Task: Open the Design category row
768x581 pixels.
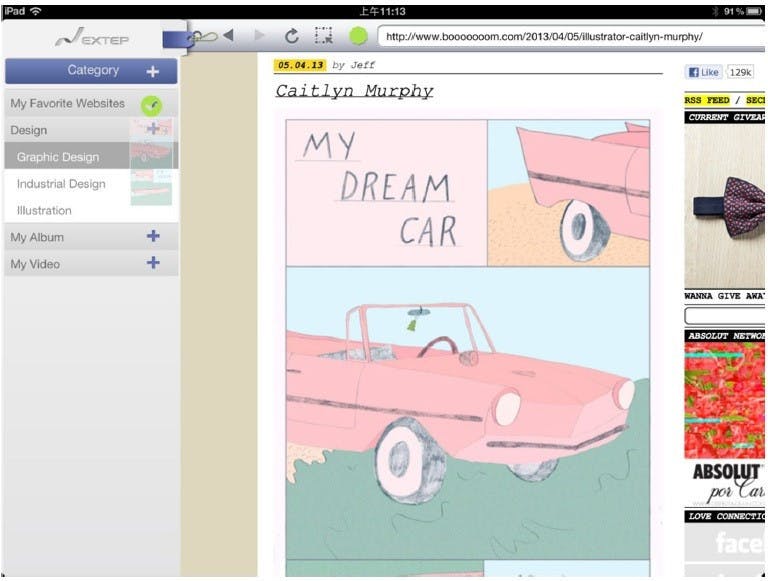Action: tap(91, 130)
